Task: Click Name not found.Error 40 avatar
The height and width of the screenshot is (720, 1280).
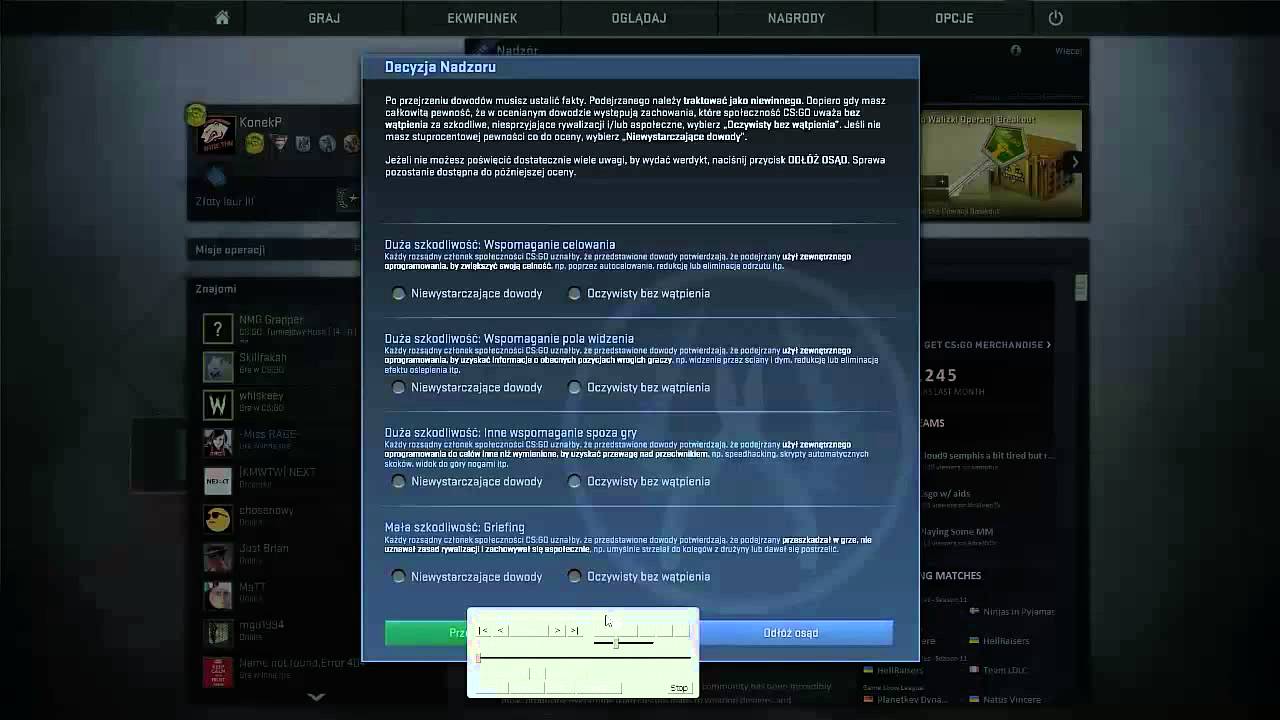Action: [x=218, y=671]
